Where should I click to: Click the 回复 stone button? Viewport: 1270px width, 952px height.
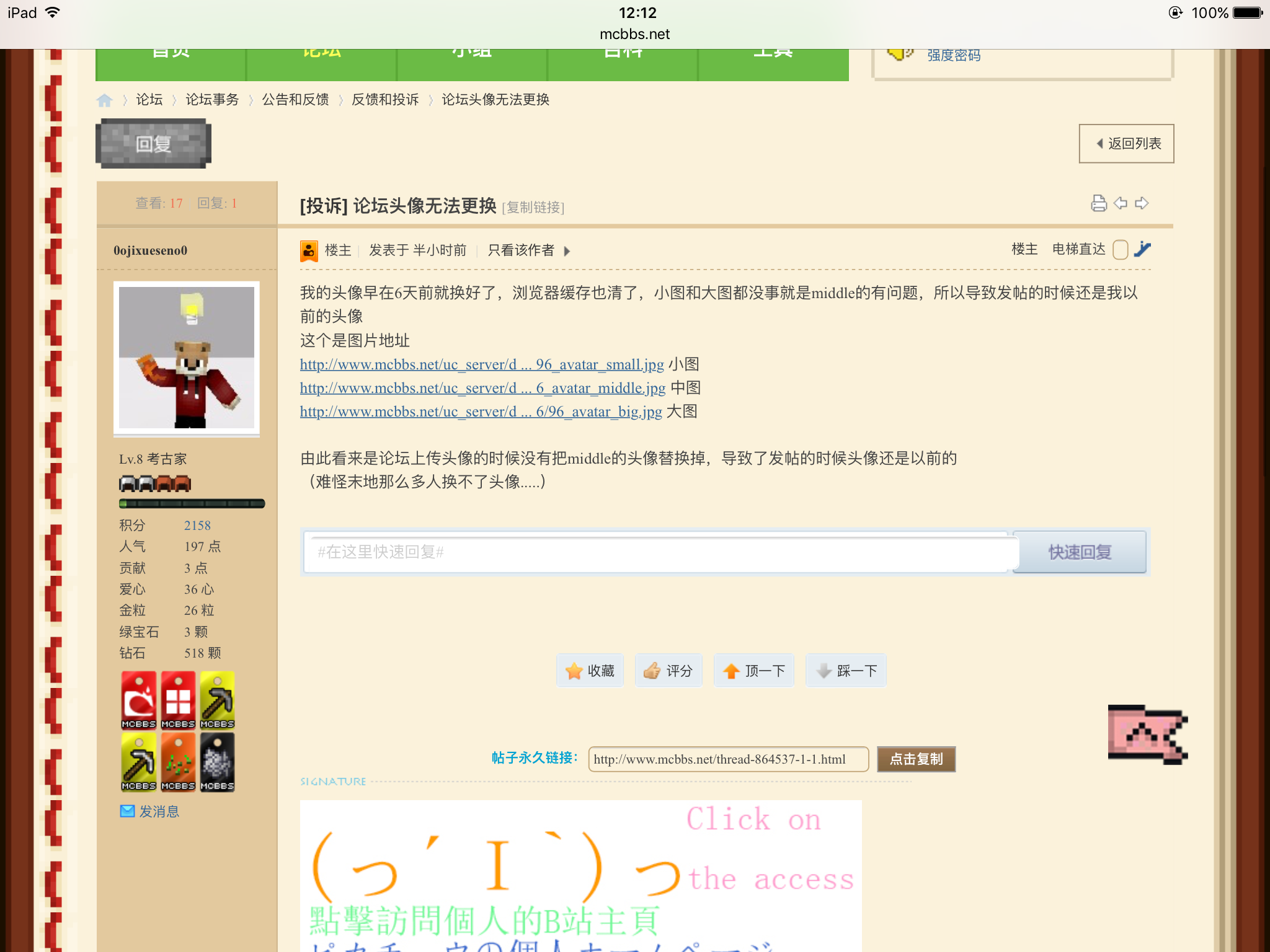[153, 144]
